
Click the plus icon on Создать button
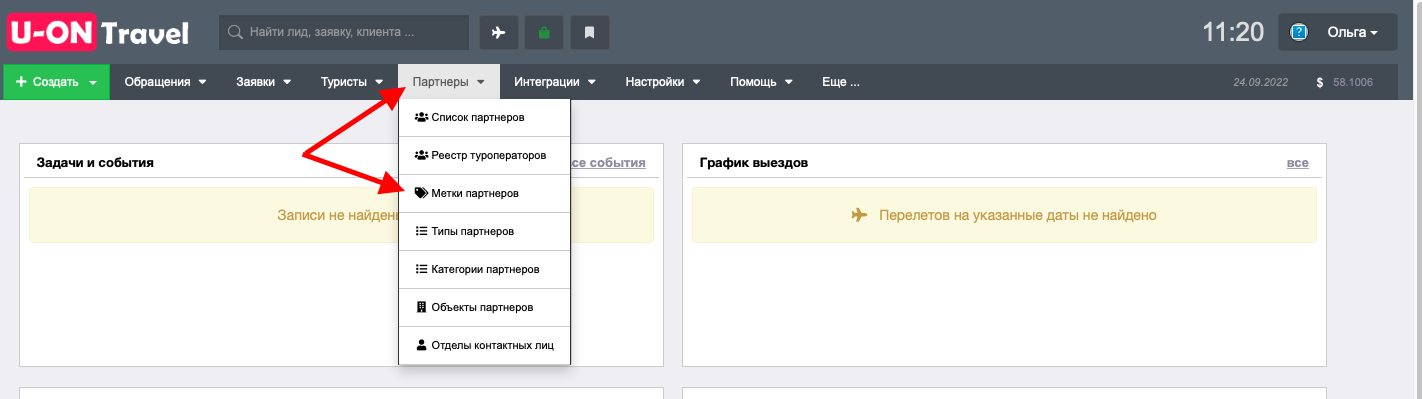pyautogui.click(x=21, y=82)
